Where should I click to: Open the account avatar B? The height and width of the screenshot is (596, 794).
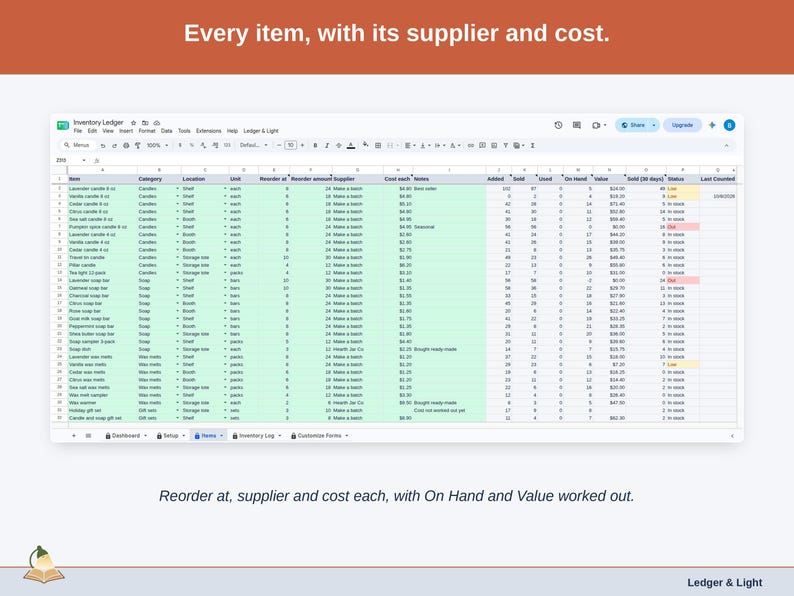[729, 125]
